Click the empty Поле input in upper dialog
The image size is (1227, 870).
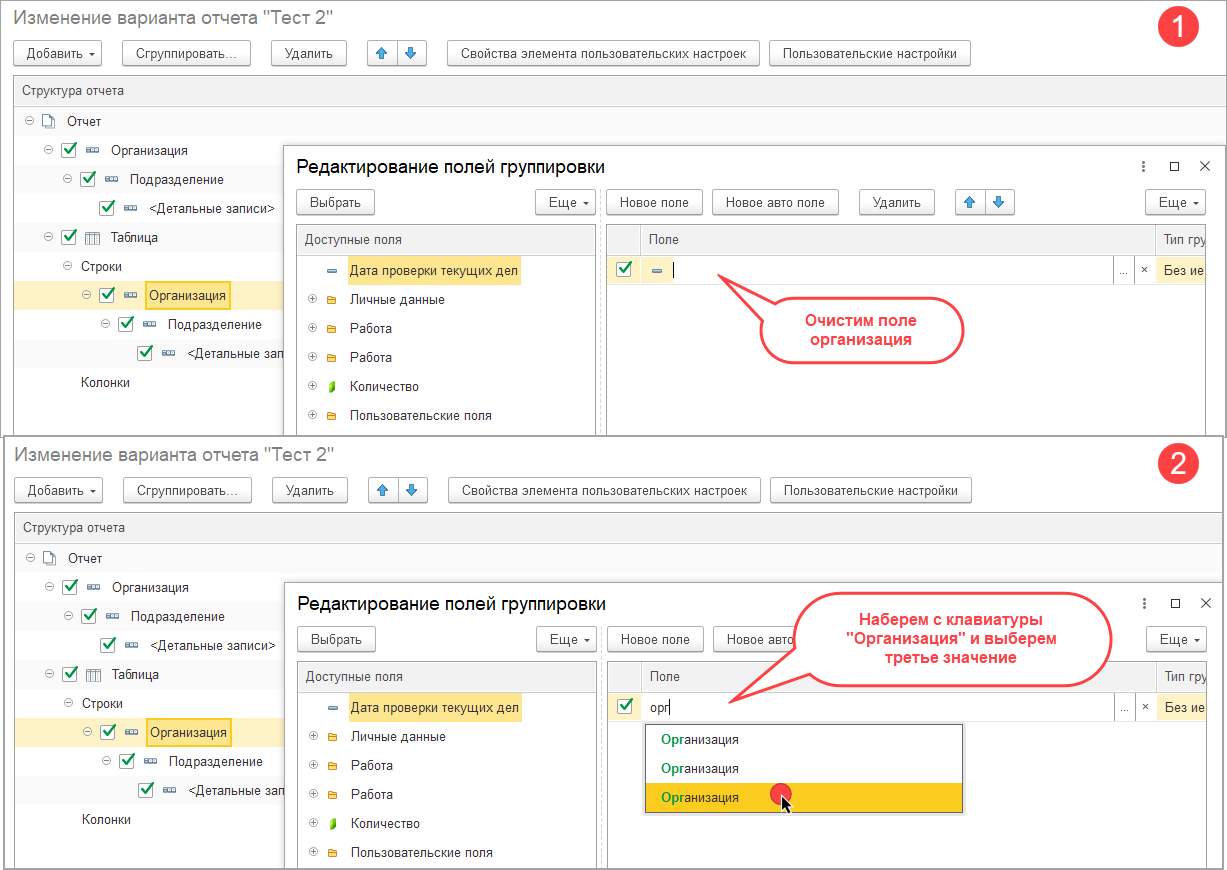coord(892,270)
